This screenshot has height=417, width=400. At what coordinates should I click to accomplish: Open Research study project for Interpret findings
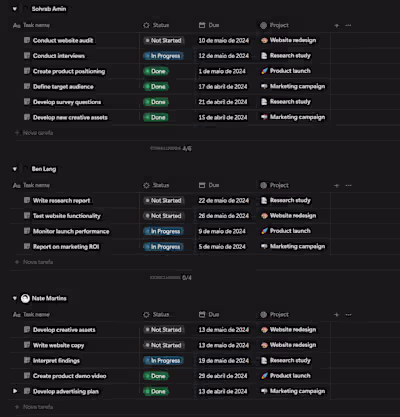(x=286, y=360)
